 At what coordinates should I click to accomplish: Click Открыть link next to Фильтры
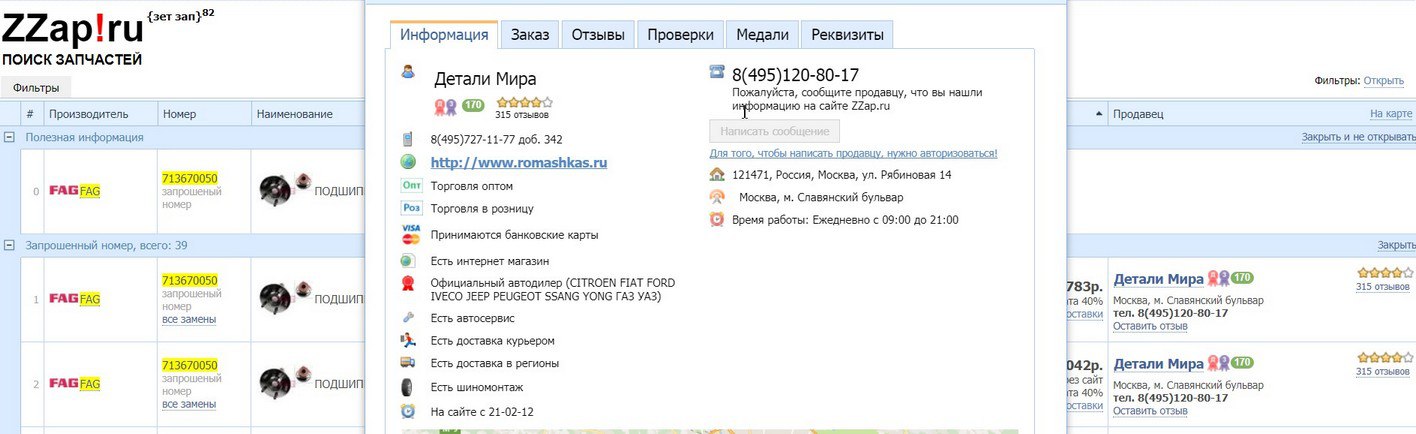click(1384, 81)
